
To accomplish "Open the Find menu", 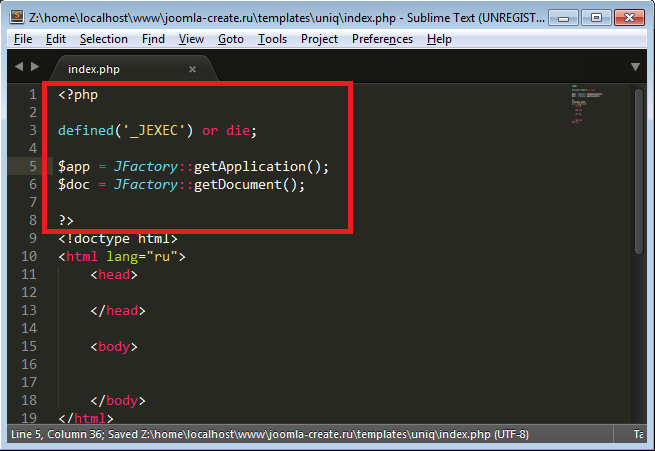I will 153,39.
